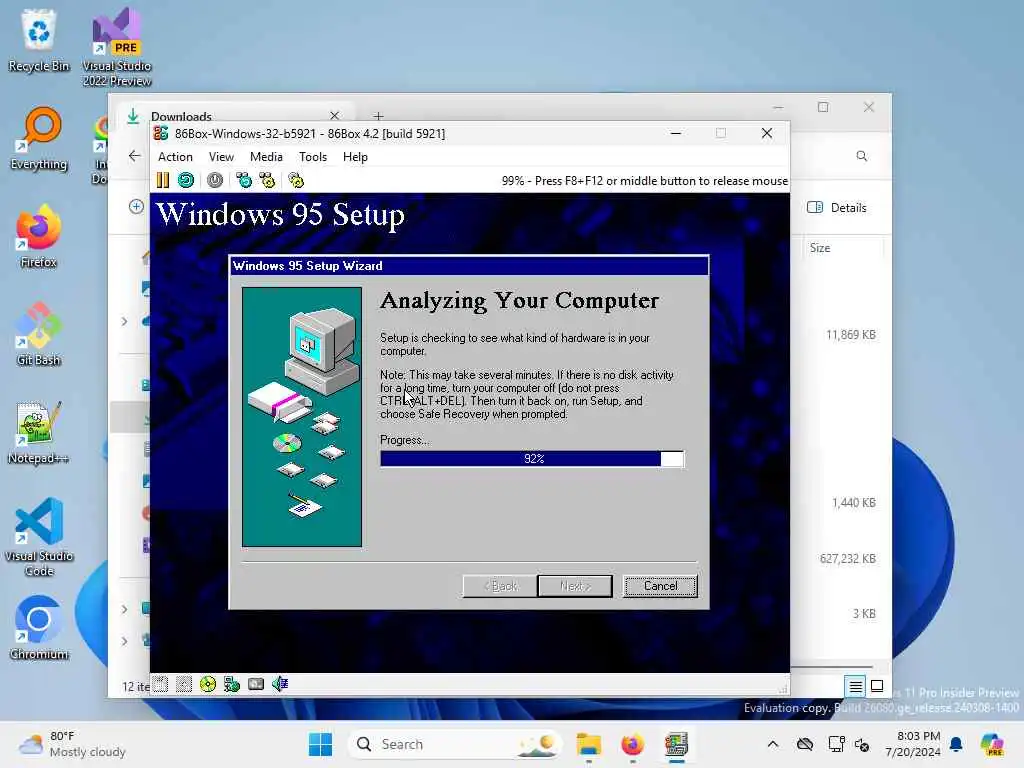Click the Next button in Setup Wizard

[575, 586]
